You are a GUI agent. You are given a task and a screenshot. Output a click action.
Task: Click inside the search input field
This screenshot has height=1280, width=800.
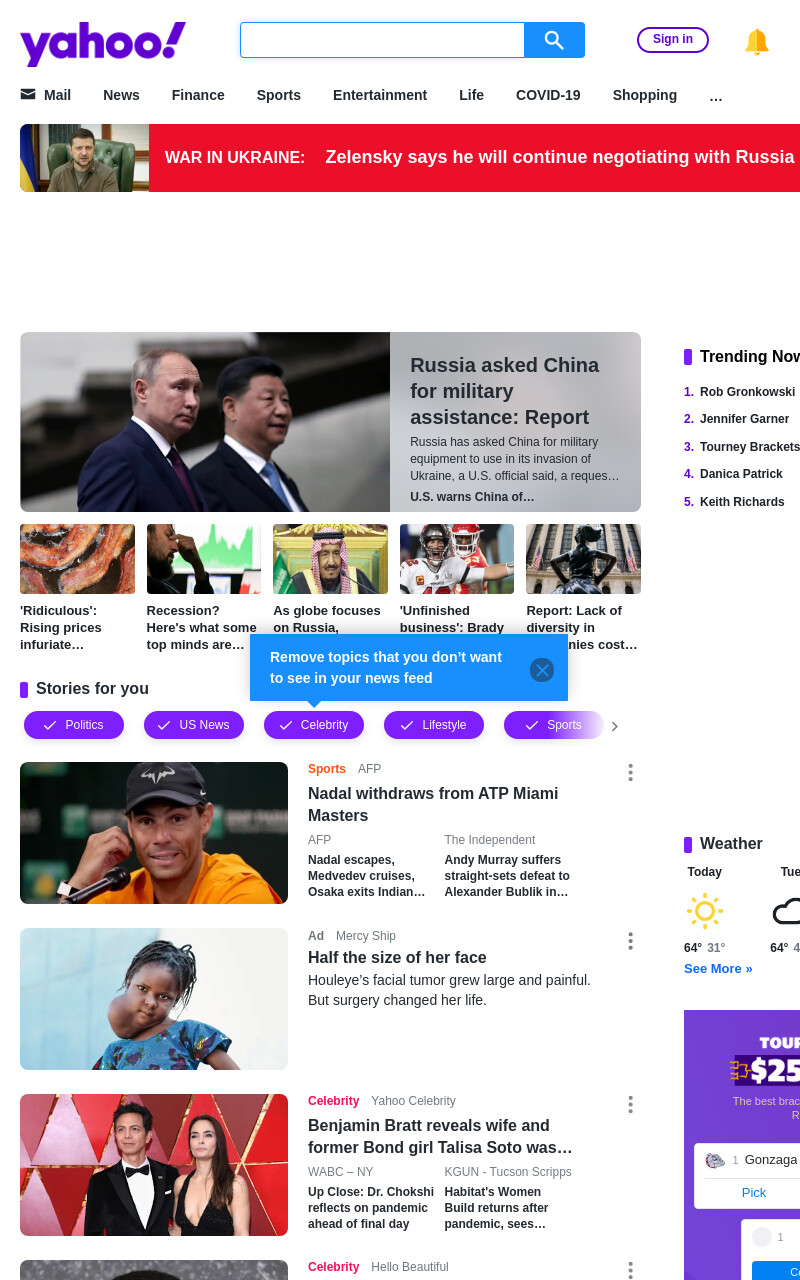point(382,40)
